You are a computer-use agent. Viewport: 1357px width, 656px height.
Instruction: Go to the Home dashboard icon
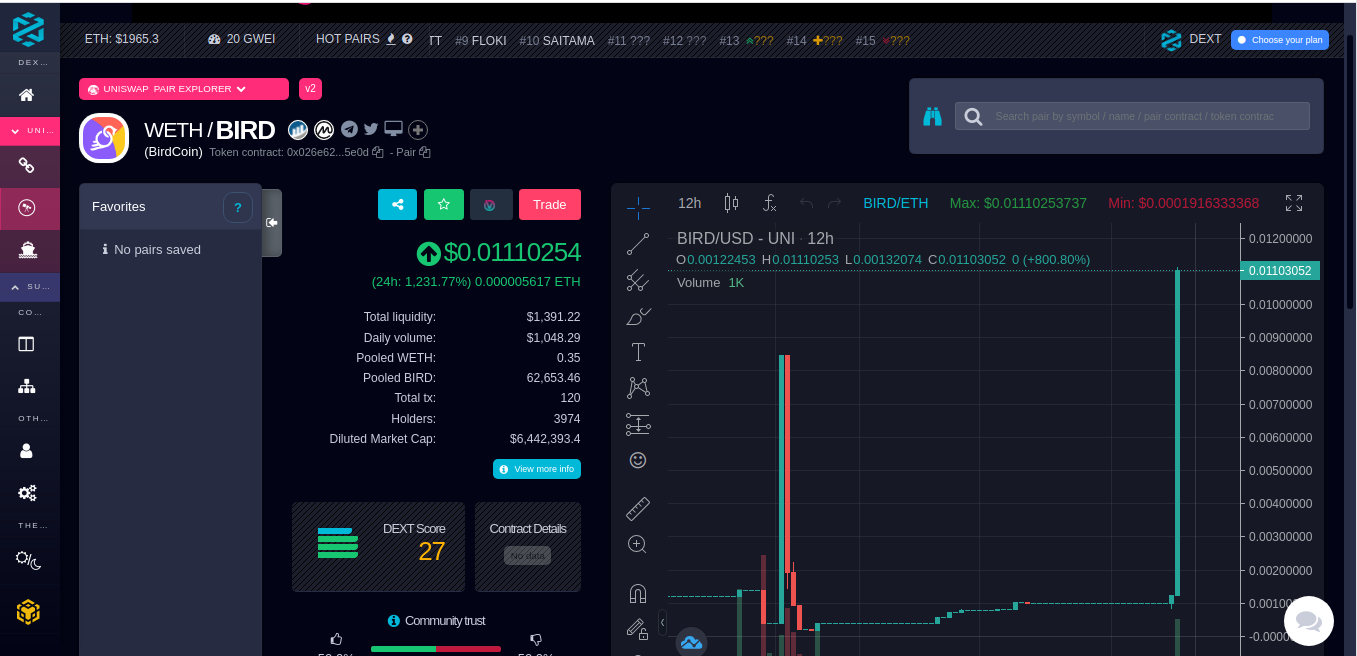tap(27, 95)
